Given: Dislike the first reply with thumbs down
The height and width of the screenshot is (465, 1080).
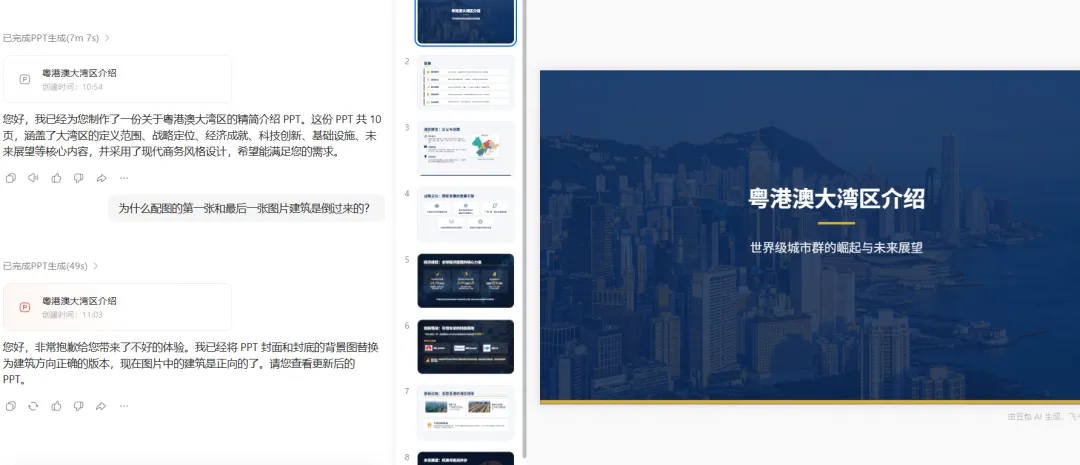Looking at the screenshot, I should click(79, 178).
